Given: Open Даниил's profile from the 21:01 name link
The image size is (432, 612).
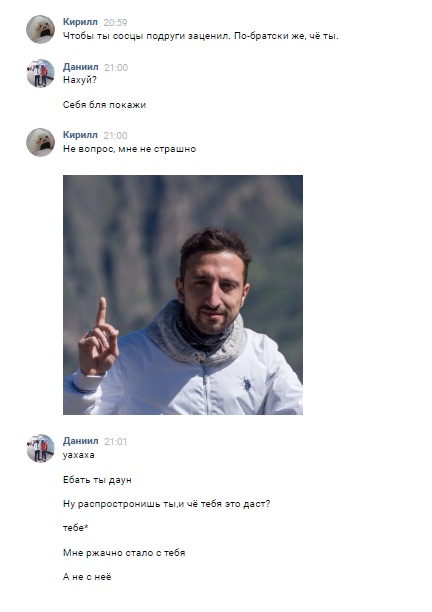Looking at the screenshot, I should [80, 441].
